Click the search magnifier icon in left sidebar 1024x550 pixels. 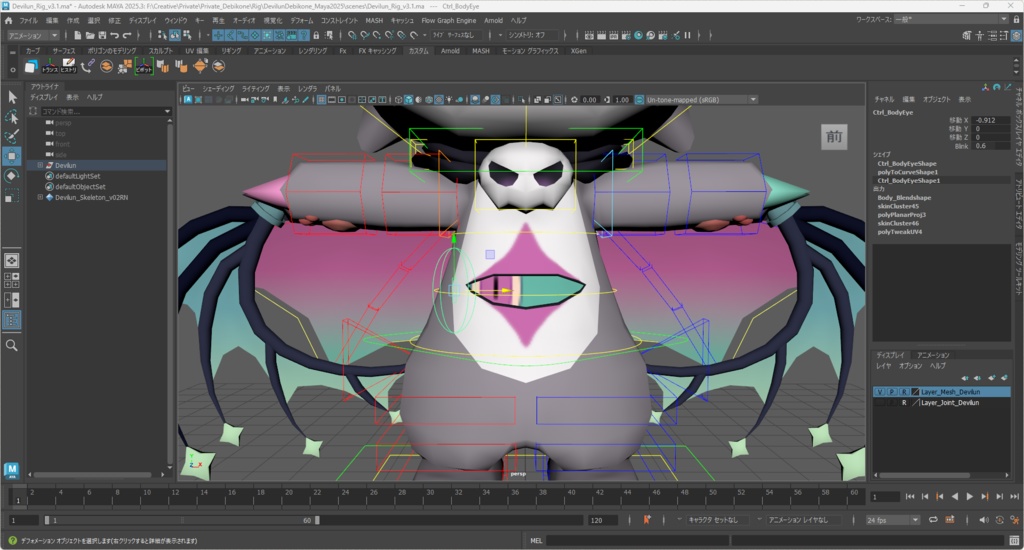point(12,345)
